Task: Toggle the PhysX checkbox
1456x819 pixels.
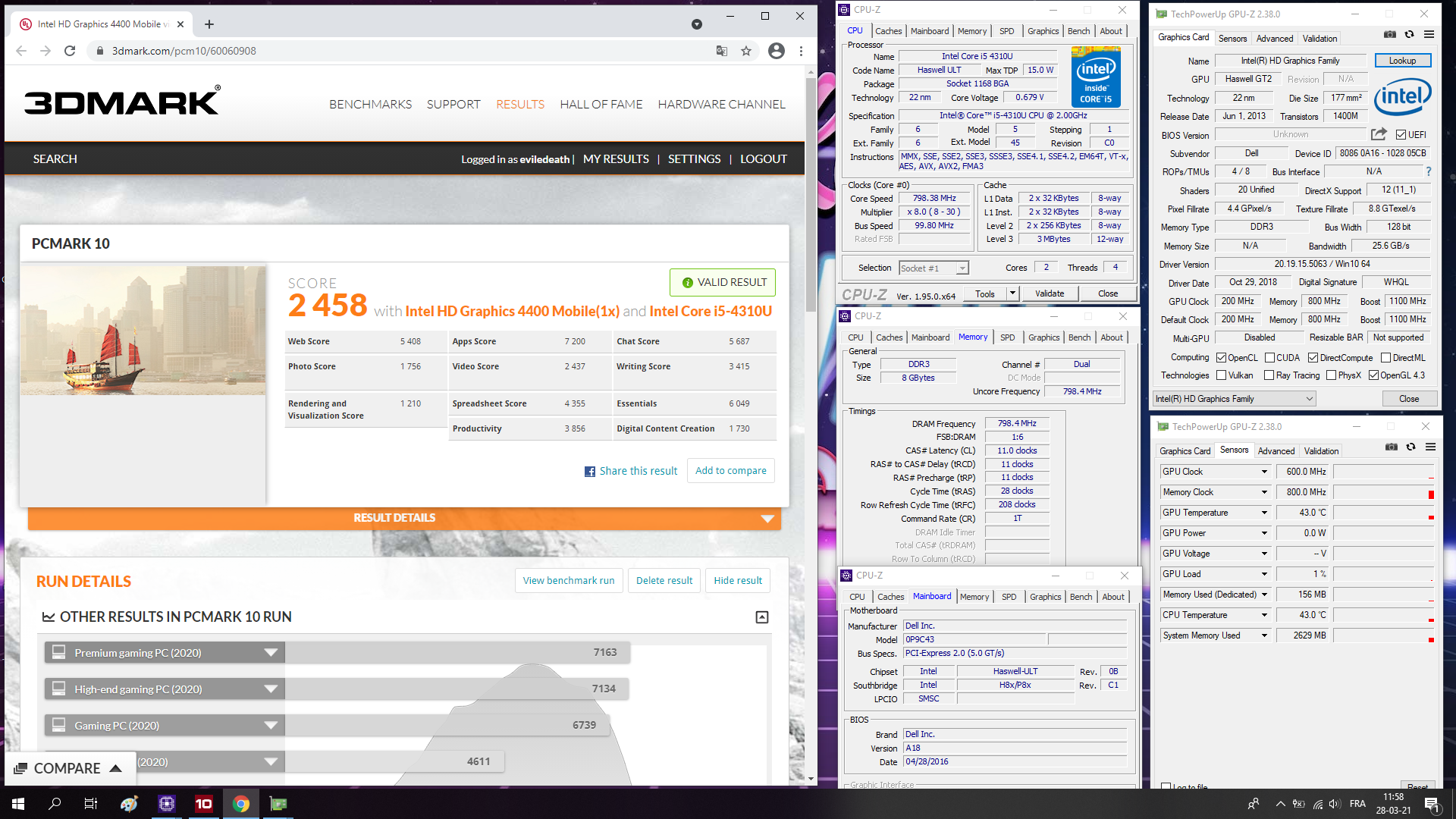Action: coord(1331,375)
